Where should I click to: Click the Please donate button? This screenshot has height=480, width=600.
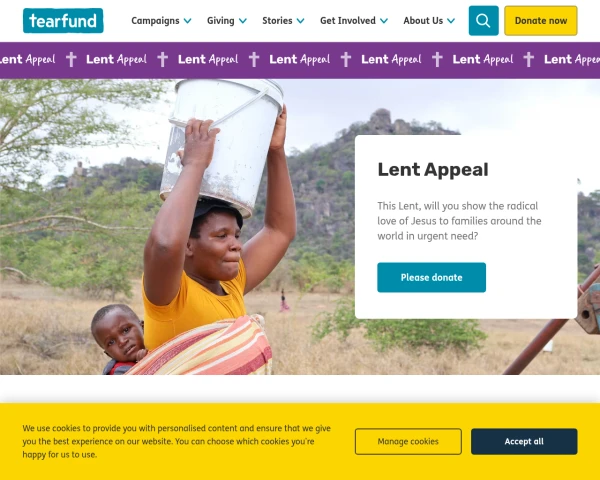(432, 278)
